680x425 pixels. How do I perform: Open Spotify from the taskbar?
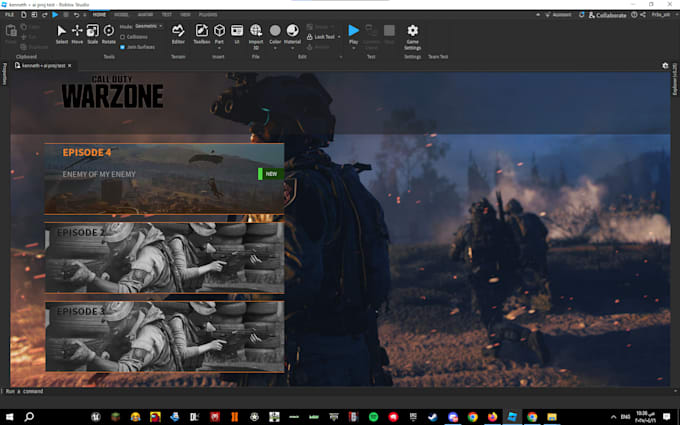click(x=373, y=417)
